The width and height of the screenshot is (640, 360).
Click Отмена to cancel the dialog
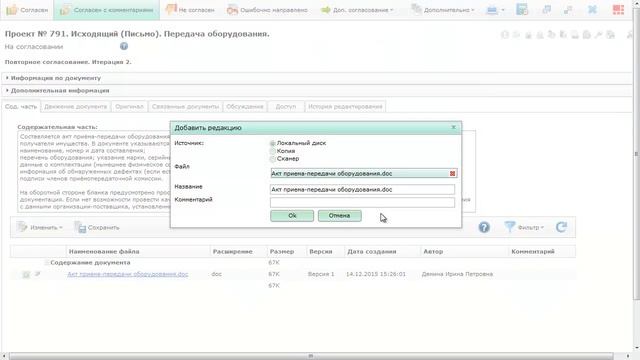[x=340, y=216]
